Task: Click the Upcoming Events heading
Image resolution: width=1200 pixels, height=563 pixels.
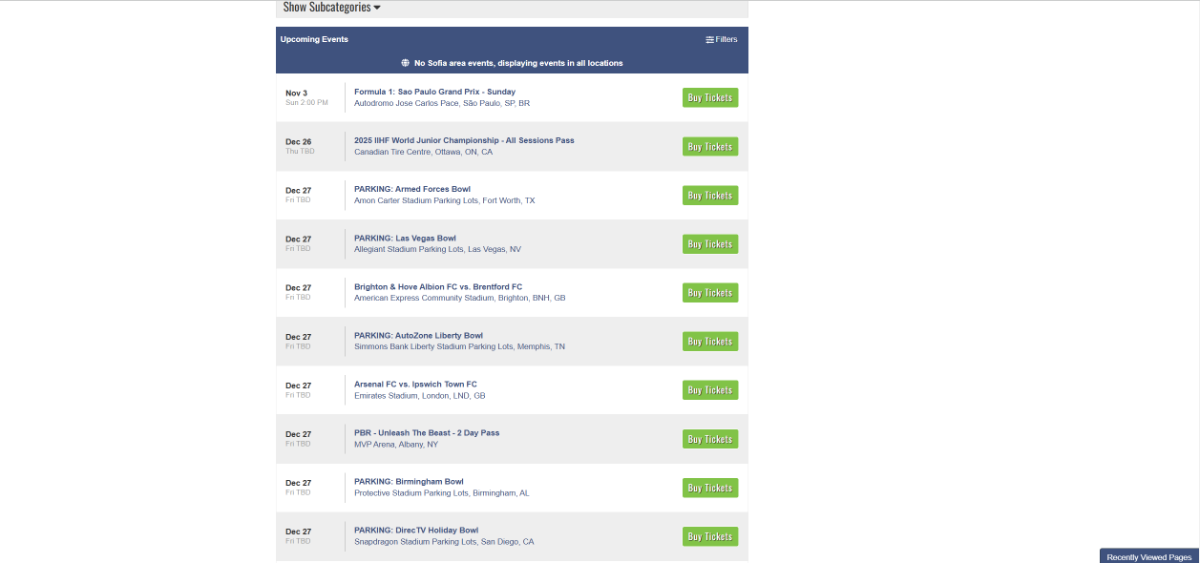Action: point(314,39)
